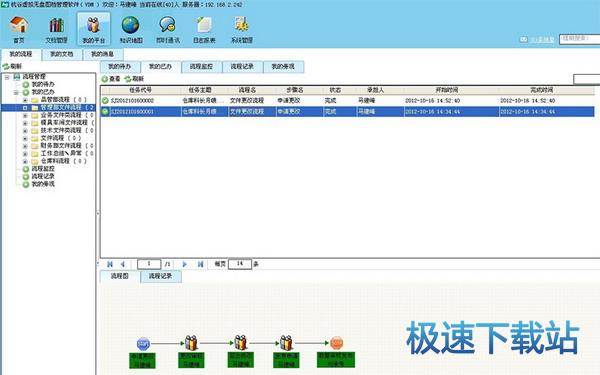Click the blue start node in the flowchart
Screen dimensions: 600x375
[143, 344]
